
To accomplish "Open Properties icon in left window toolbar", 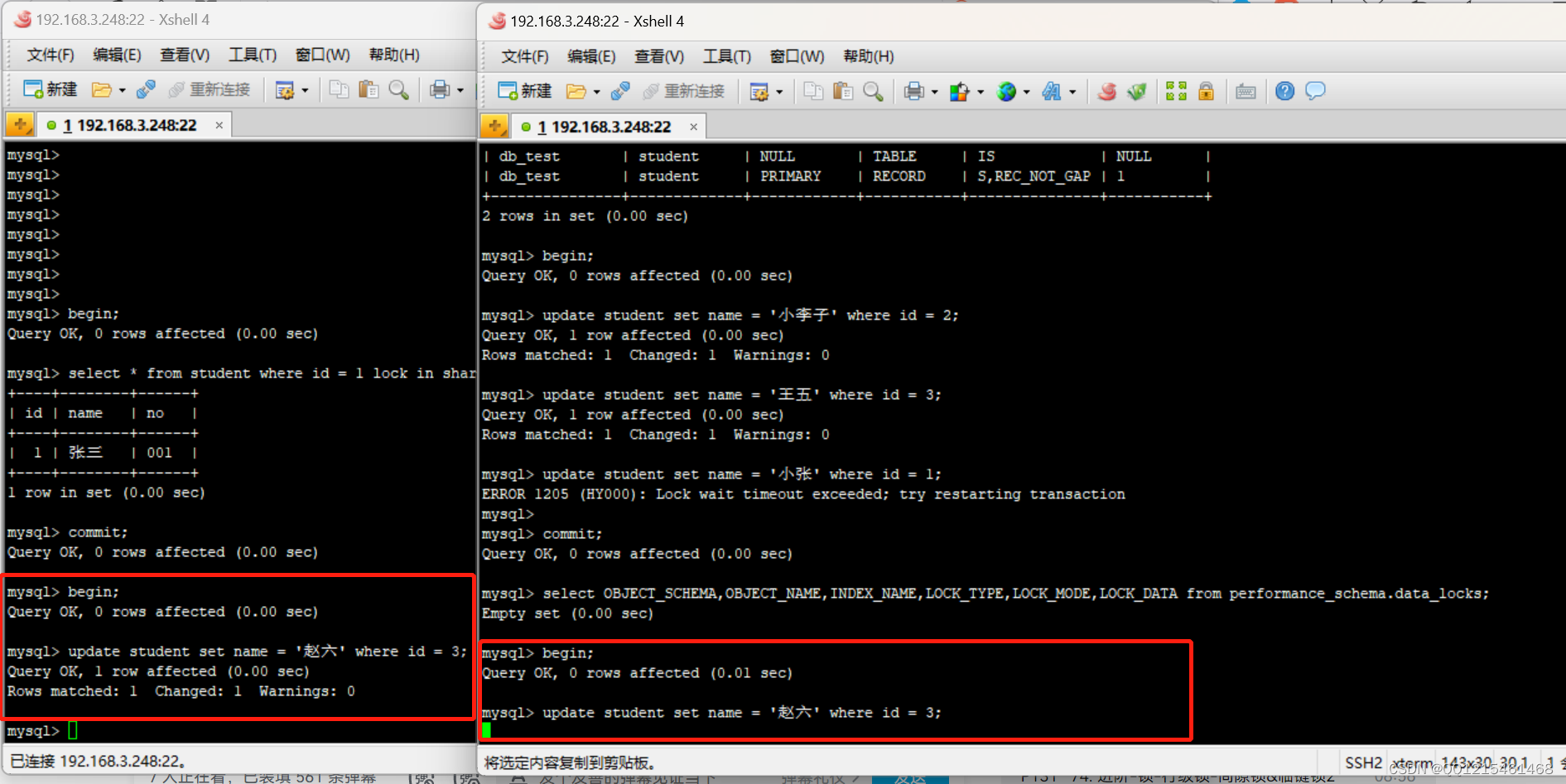I will click(x=284, y=89).
